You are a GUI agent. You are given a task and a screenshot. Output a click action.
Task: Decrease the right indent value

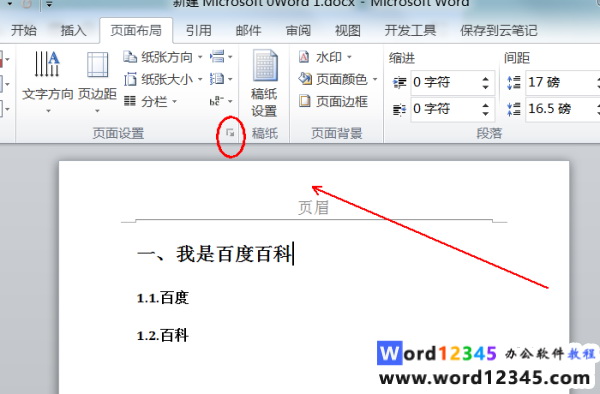pyautogui.click(x=485, y=113)
